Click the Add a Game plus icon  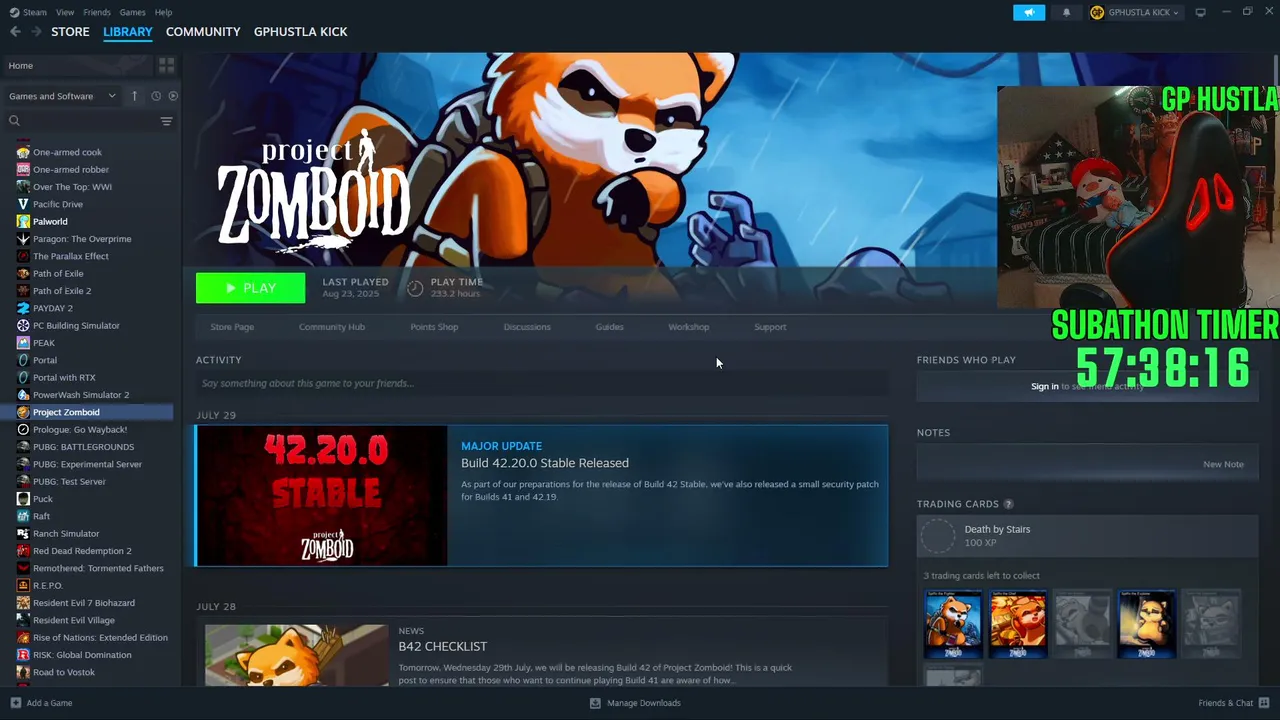[x=15, y=703]
